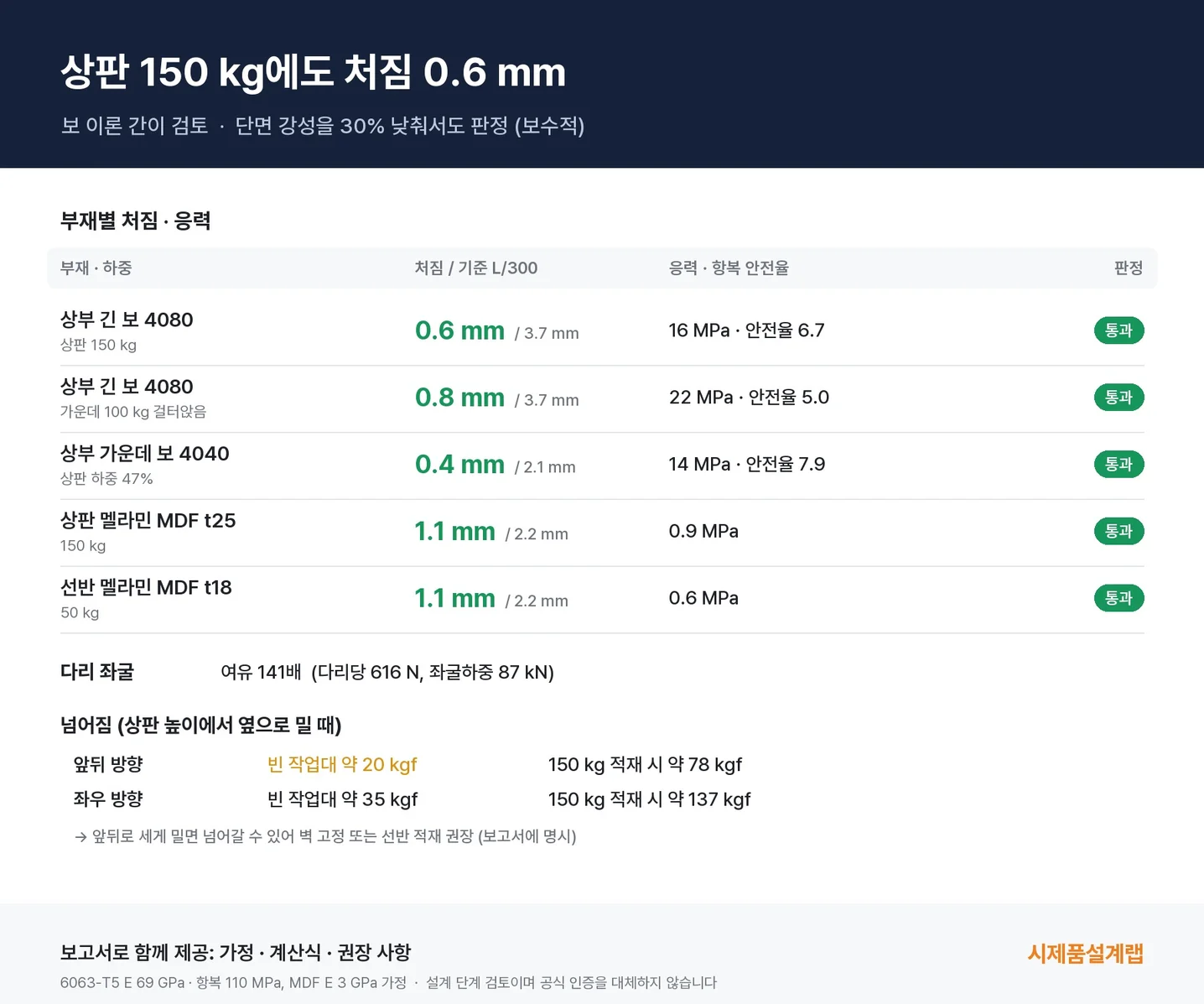The width and height of the screenshot is (1204, 1004).
Task: Select the "상판 하중 47%" caption
Action: click(x=106, y=479)
